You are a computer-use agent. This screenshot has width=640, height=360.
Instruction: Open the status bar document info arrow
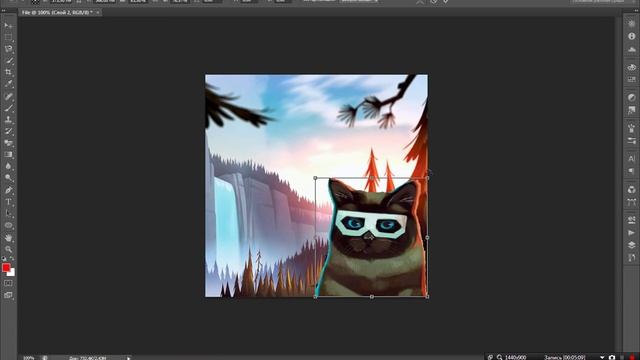pyautogui.click(x=129, y=358)
